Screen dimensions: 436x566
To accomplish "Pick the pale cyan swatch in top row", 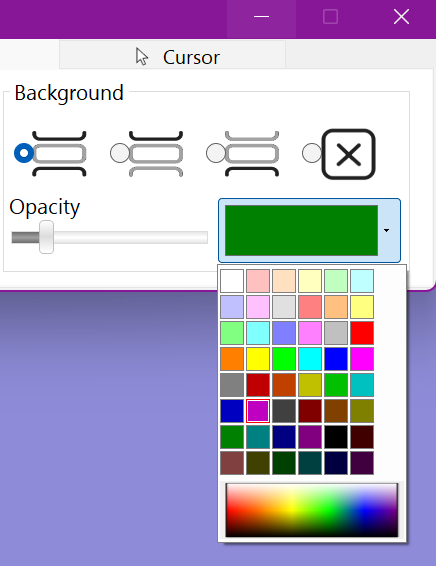I will point(362,281).
